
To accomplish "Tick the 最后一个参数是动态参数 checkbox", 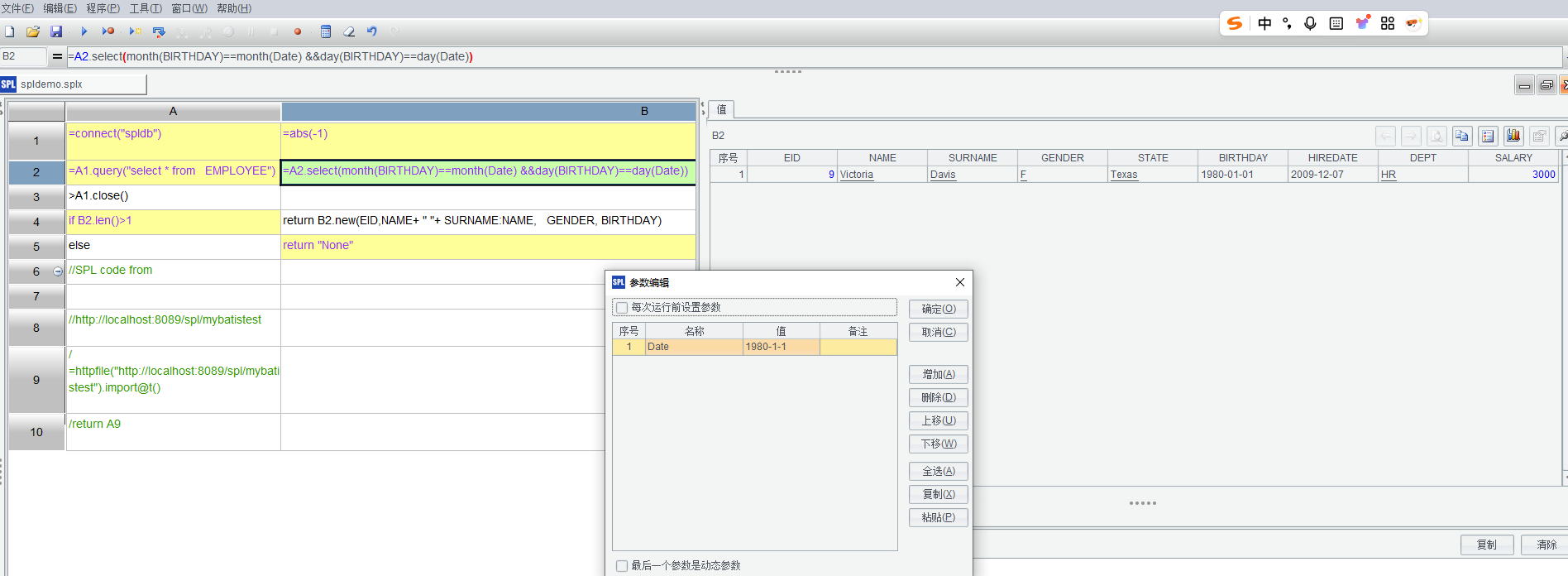I will [622, 566].
